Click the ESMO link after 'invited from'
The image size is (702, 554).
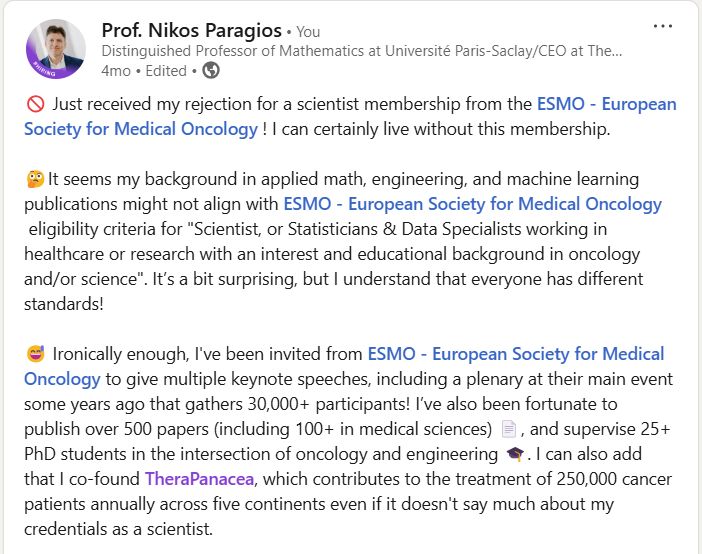click(516, 354)
